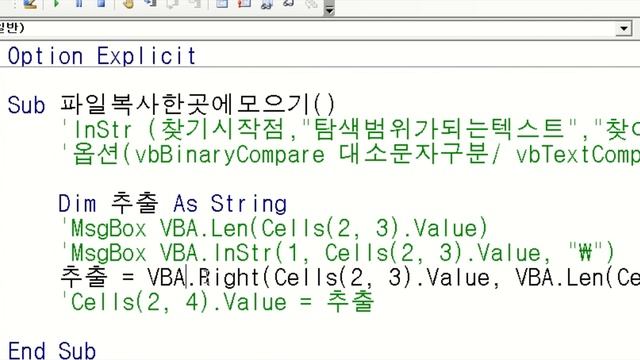640x360 pixels.
Task: Click the Break (pause) toolbar icon
Action: (x=79, y=3)
